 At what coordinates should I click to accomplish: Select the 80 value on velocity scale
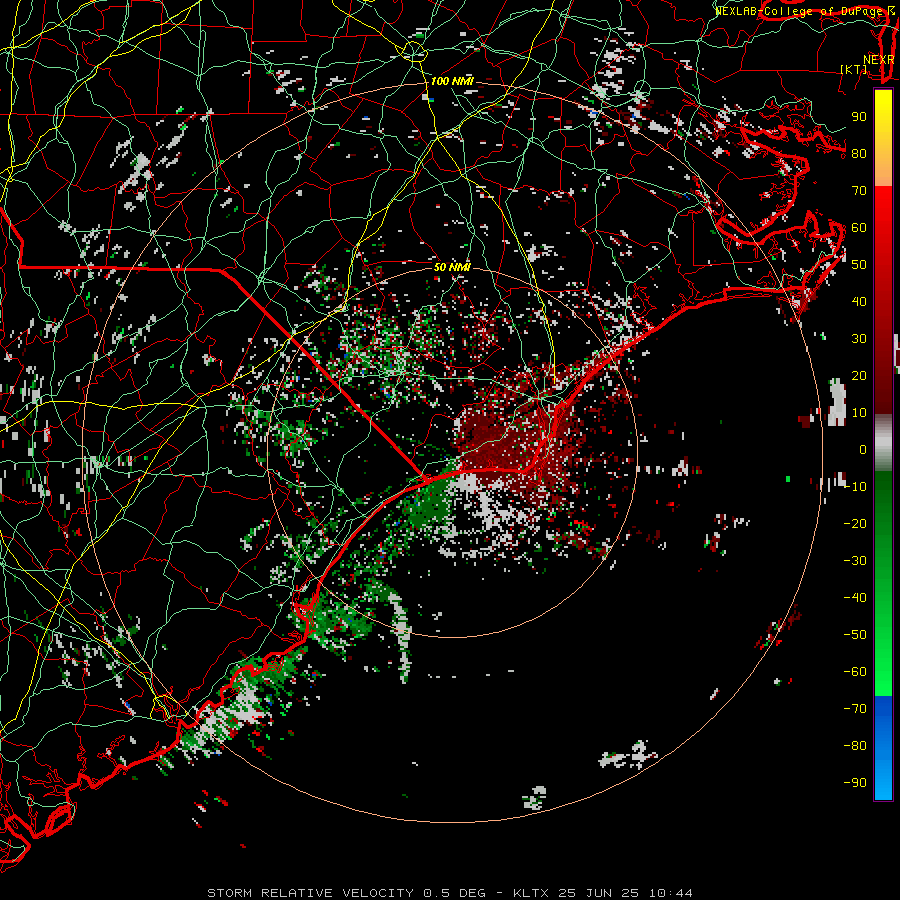859,154
